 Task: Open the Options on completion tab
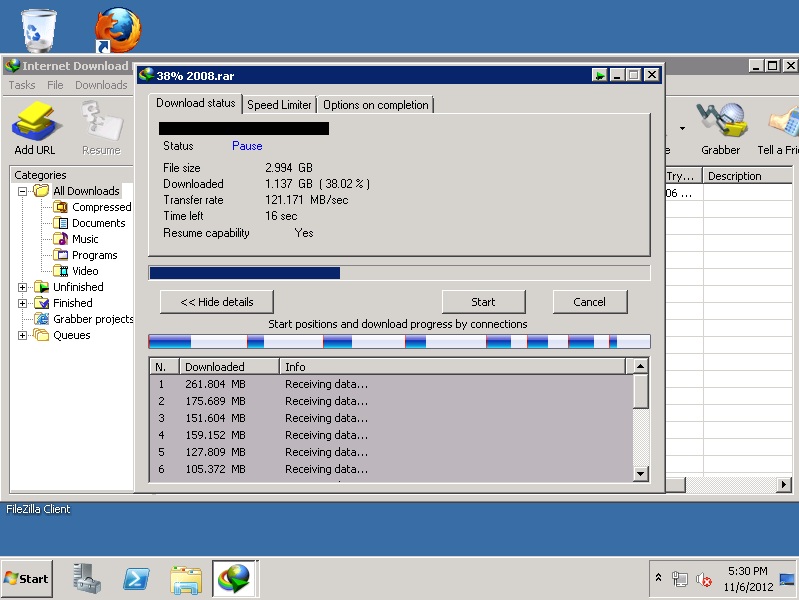(x=375, y=105)
